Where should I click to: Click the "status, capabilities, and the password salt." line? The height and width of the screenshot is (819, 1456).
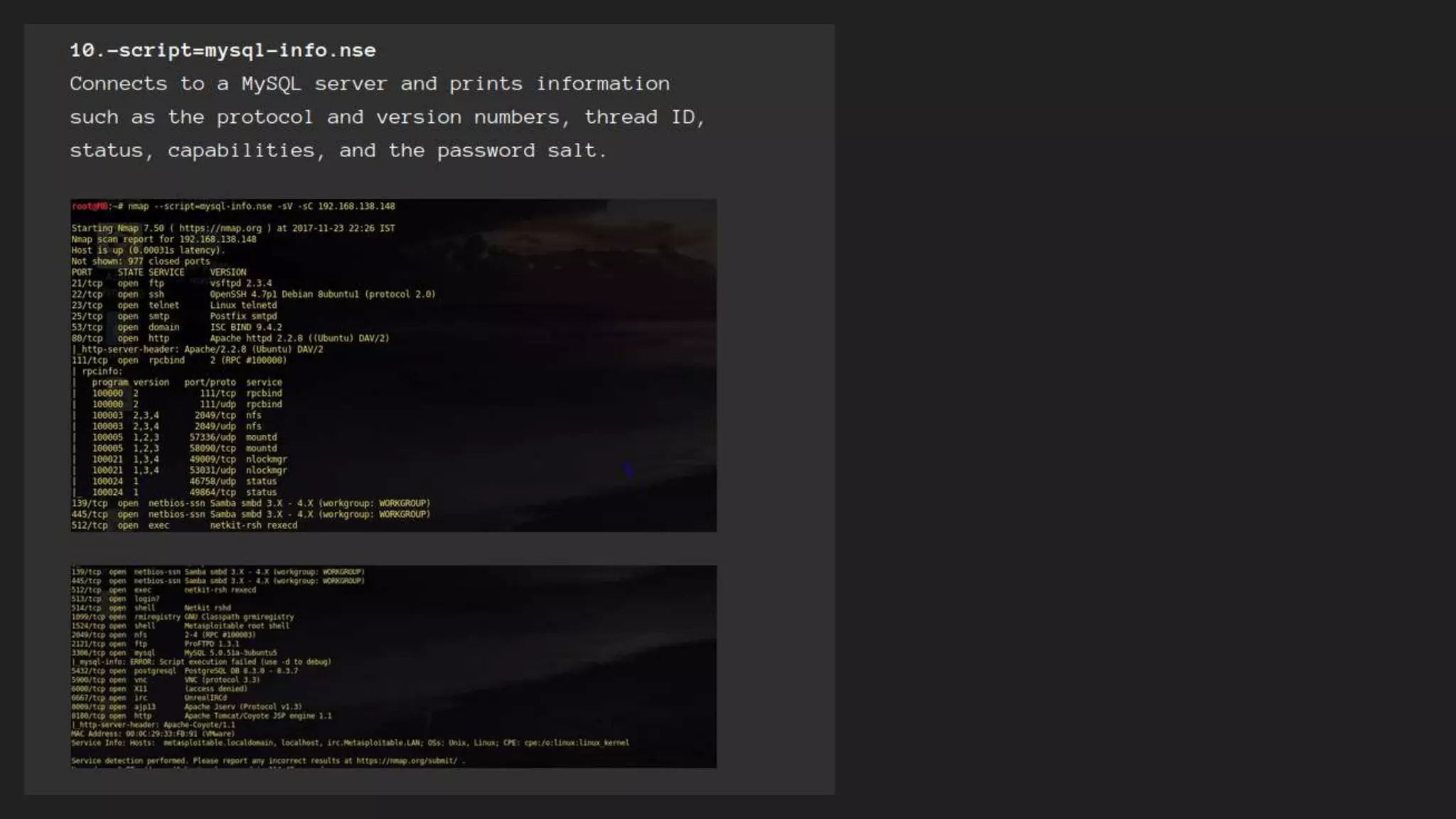[338, 151]
